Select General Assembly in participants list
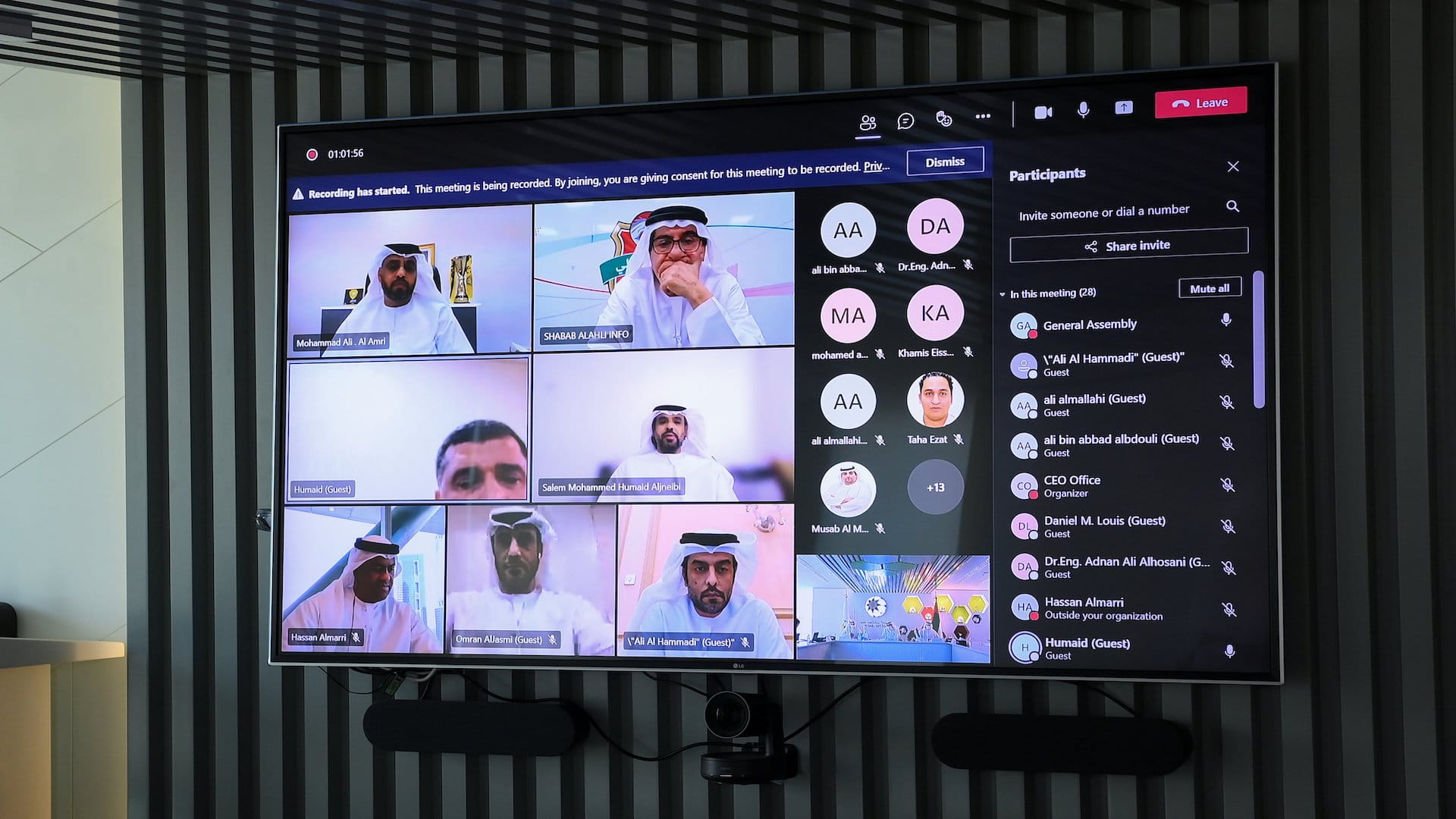 coord(1090,324)
